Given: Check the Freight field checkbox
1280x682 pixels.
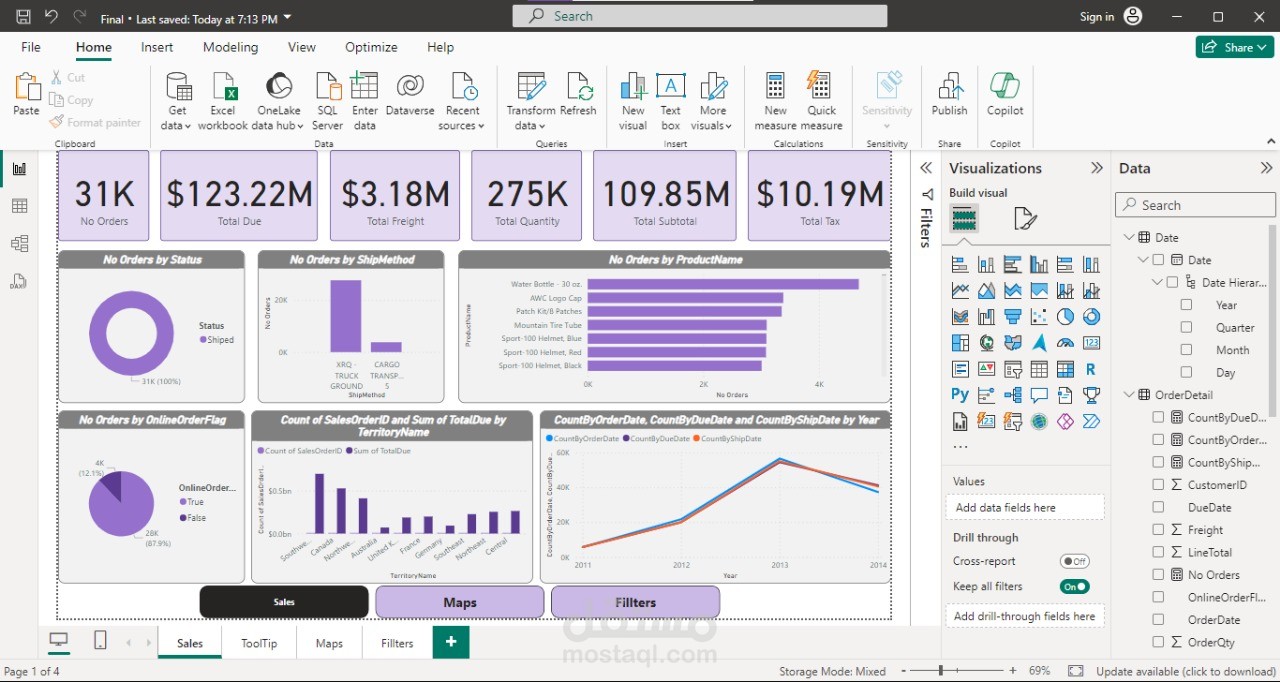Looking at the screenshot, I should [x=1158, y=530].
